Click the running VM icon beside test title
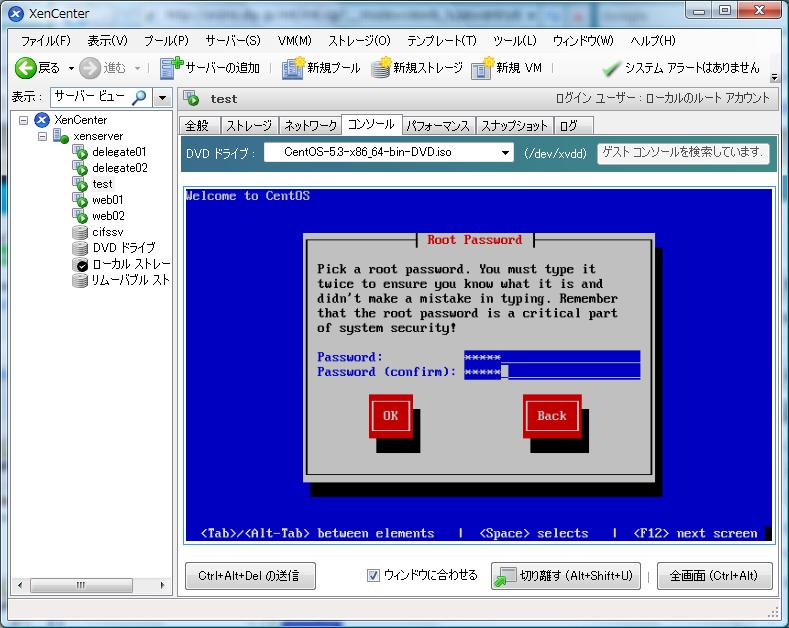 coord(191,98)
